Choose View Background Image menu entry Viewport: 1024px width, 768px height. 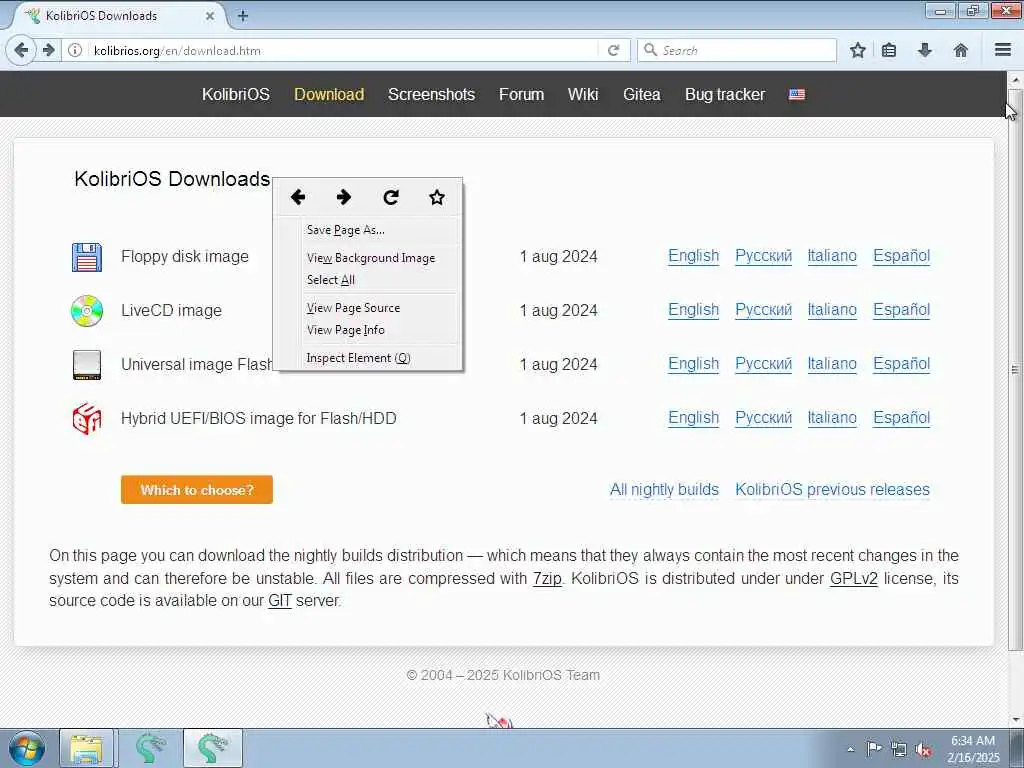tap(369, 258)
